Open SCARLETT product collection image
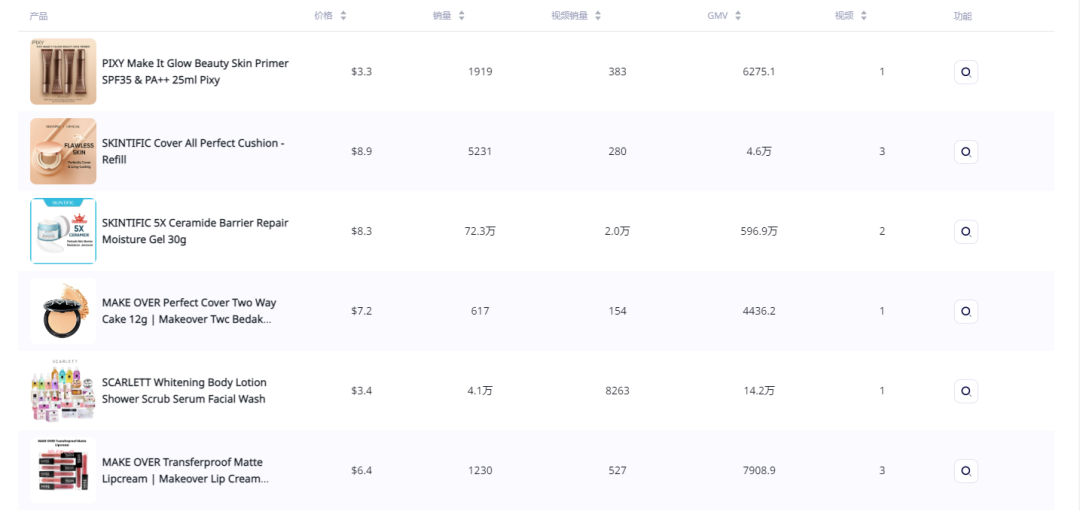The image size is (1080, 511). [x=63, y=391]
